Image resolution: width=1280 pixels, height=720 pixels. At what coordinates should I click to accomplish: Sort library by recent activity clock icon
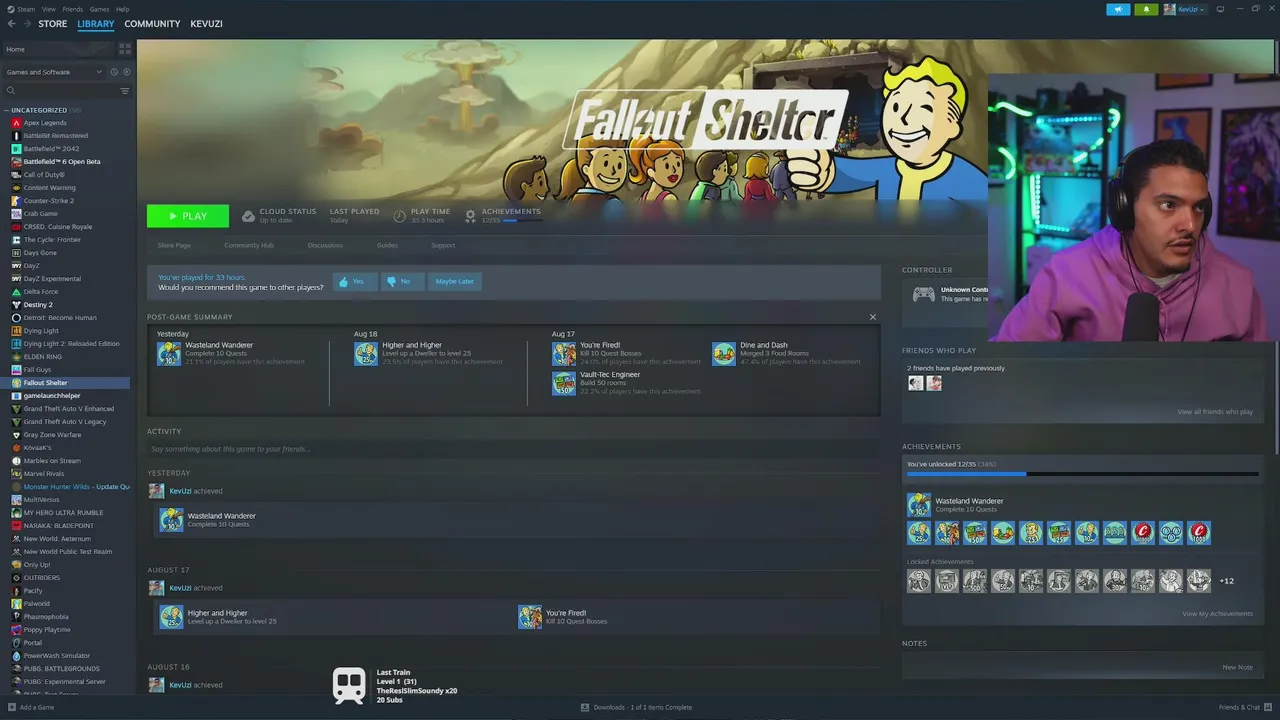click(x=114, y=72)
